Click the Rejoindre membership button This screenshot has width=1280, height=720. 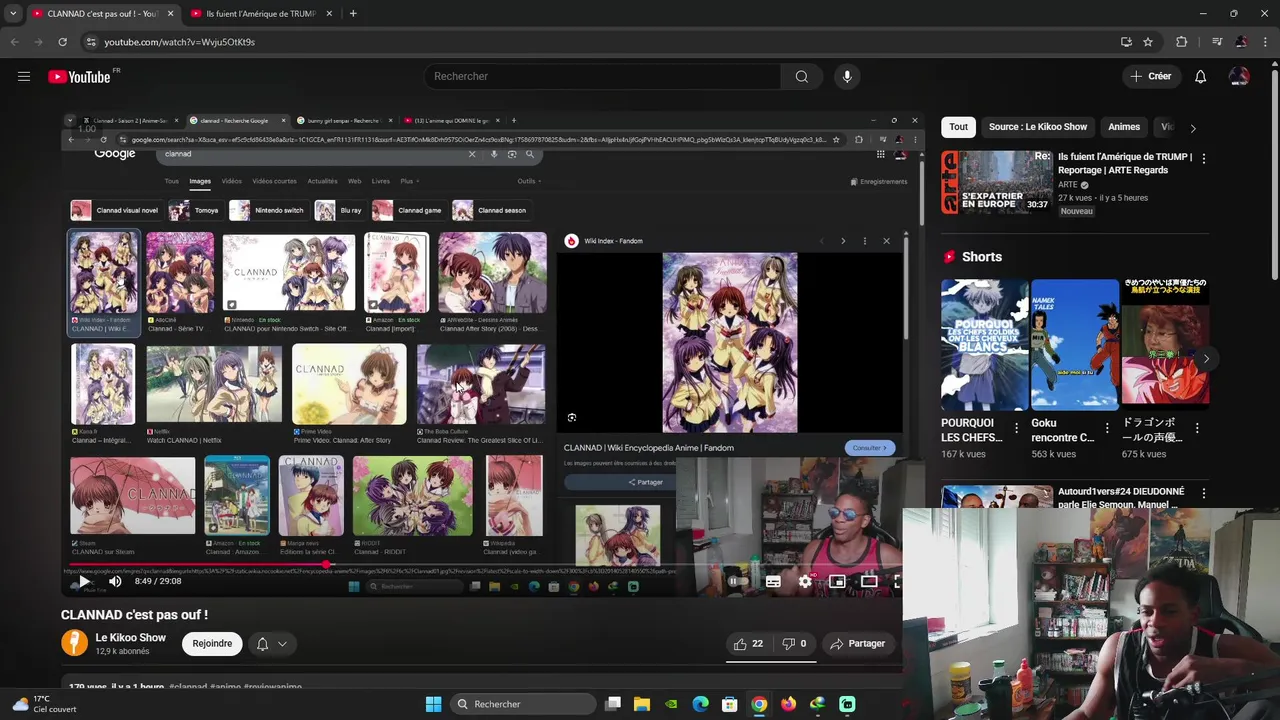212,644
